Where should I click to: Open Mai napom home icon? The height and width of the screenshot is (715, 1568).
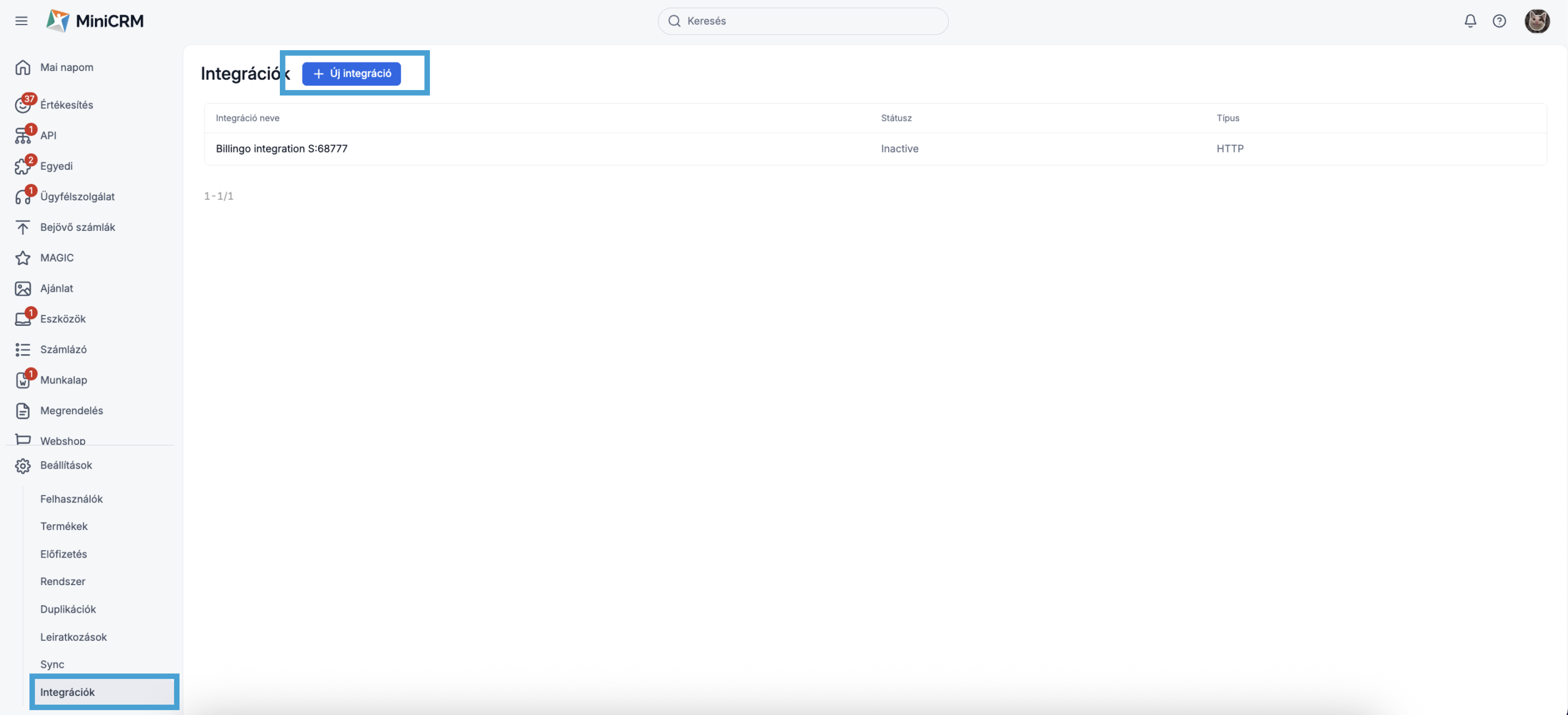click(23, 67)
